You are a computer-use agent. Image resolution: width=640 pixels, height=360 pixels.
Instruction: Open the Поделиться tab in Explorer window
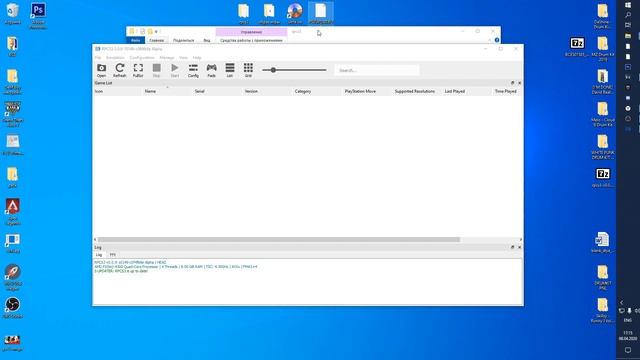click(183, 40)
